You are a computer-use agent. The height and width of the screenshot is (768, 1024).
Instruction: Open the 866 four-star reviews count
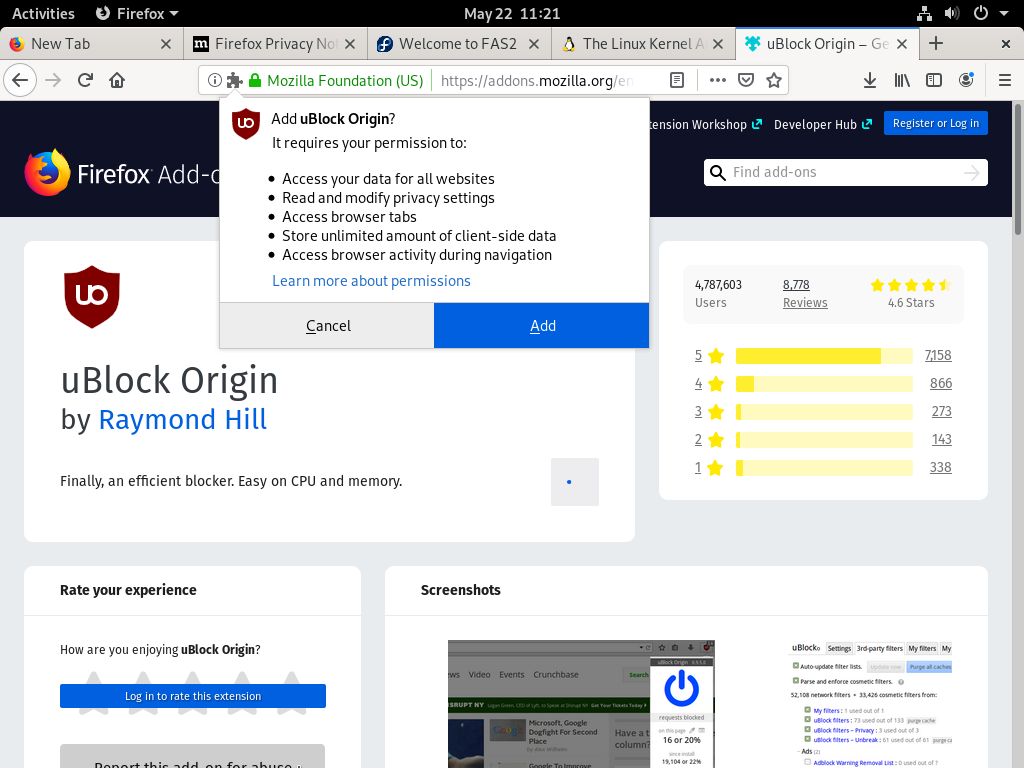(x=940, y=383)
